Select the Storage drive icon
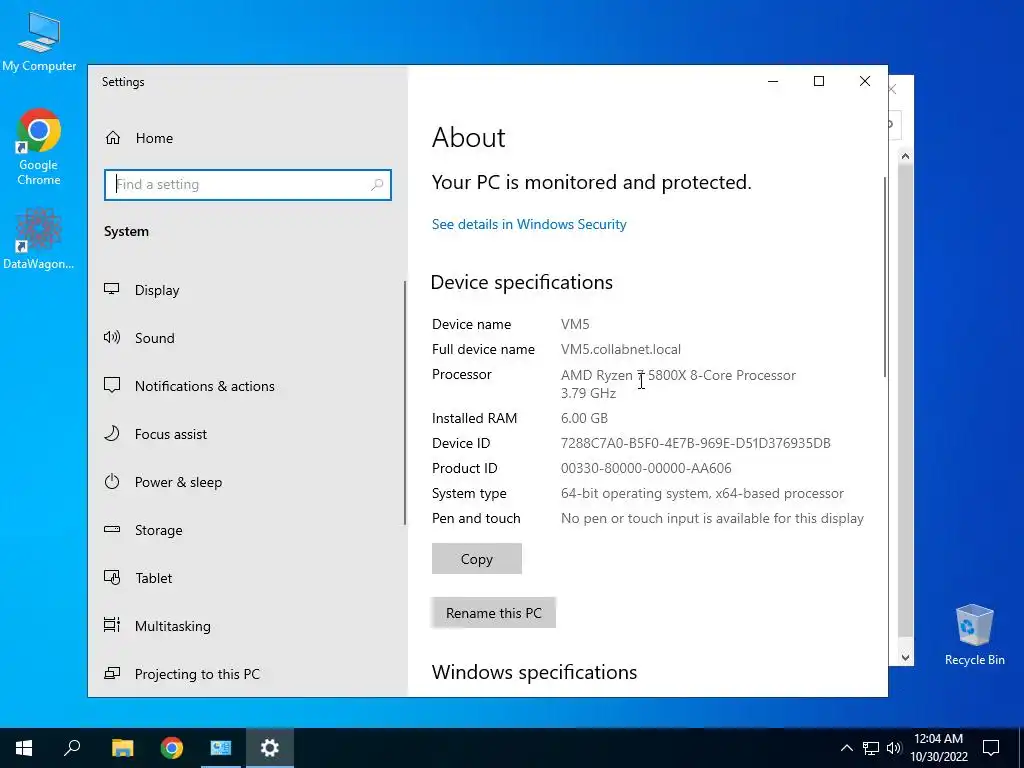Image resolution: width=1024 pixels, height=768 pixels. pos(112,530)
